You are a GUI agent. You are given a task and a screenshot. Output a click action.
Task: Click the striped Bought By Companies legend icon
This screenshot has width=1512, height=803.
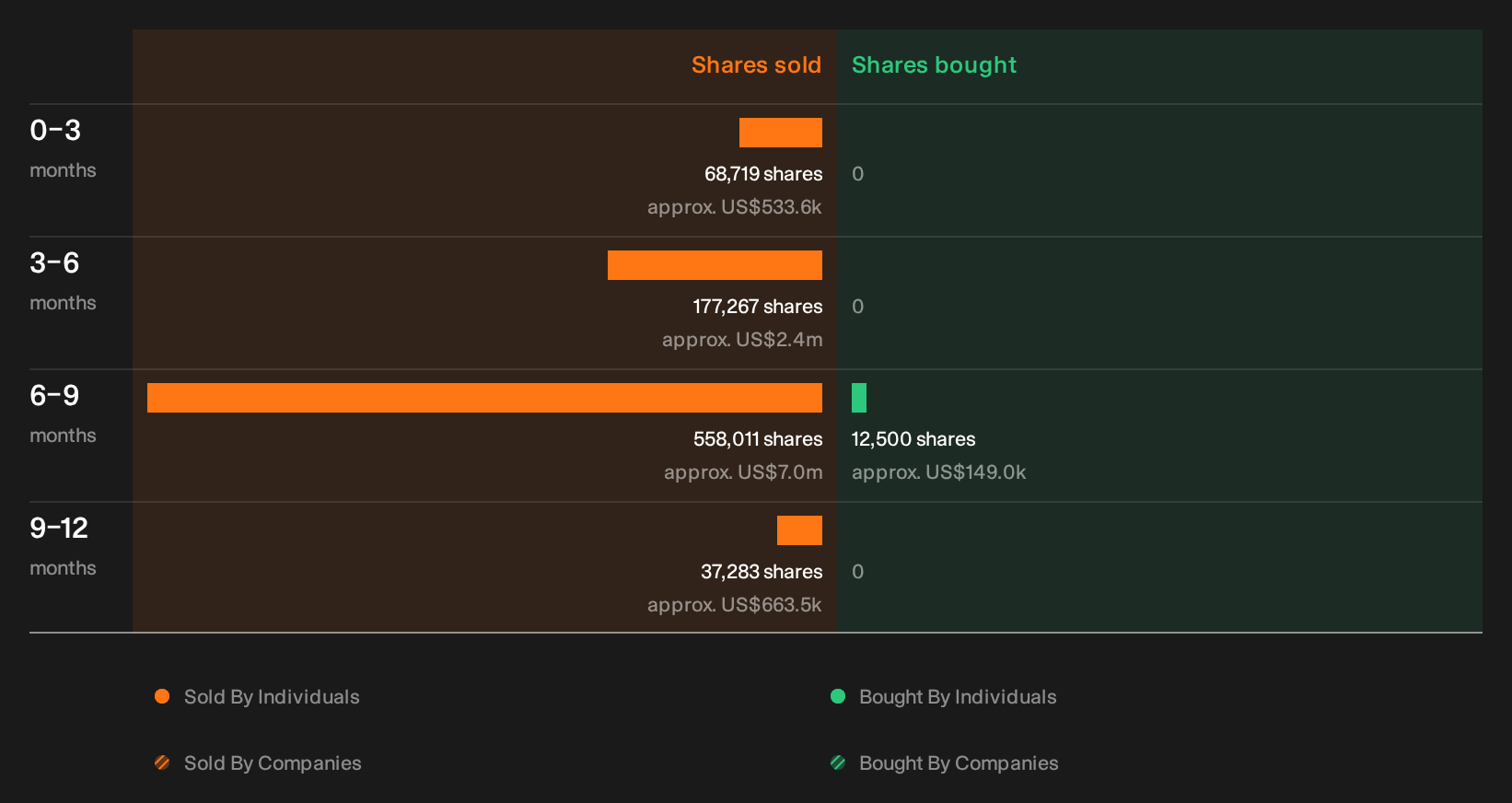tap(838, 762)
